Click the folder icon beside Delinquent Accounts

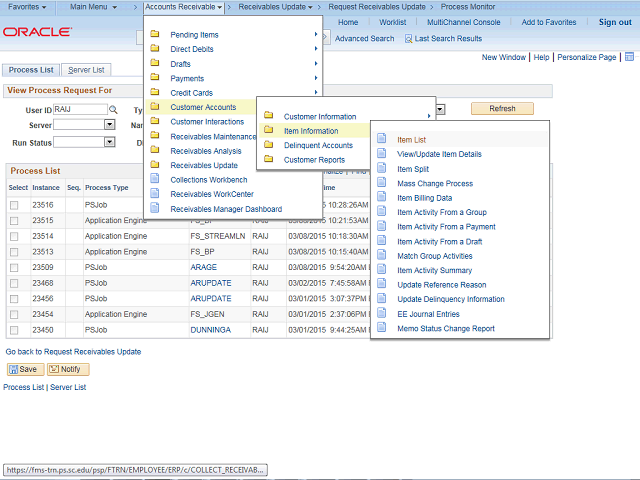(269, 145)
